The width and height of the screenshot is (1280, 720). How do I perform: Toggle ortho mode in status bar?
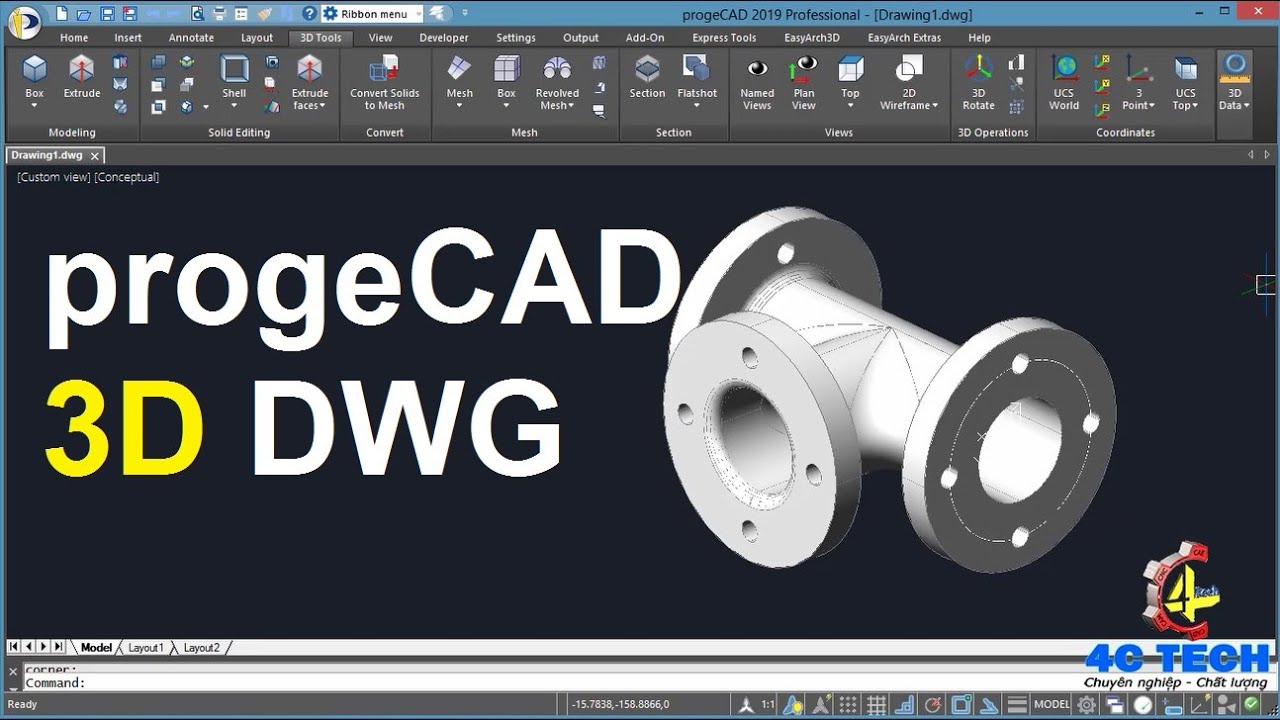click(x=904, y=705)
